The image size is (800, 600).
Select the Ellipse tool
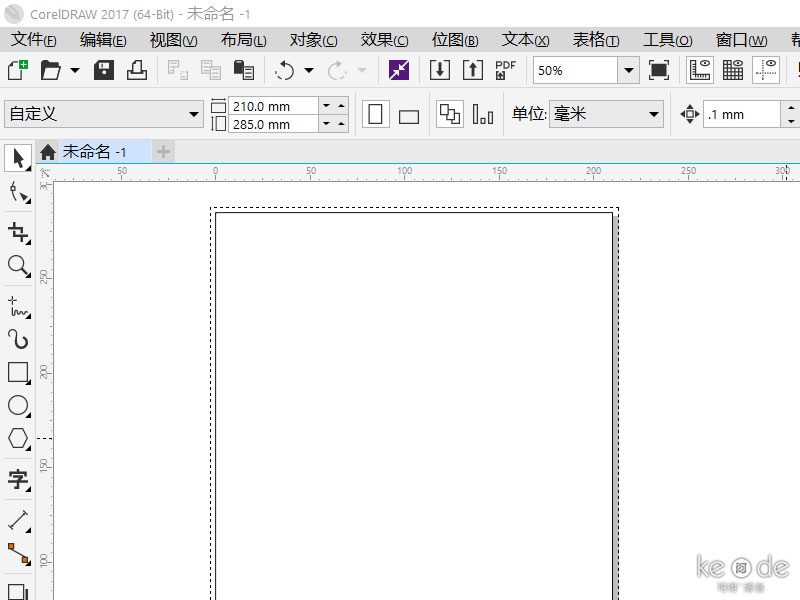tap(18, 405)
